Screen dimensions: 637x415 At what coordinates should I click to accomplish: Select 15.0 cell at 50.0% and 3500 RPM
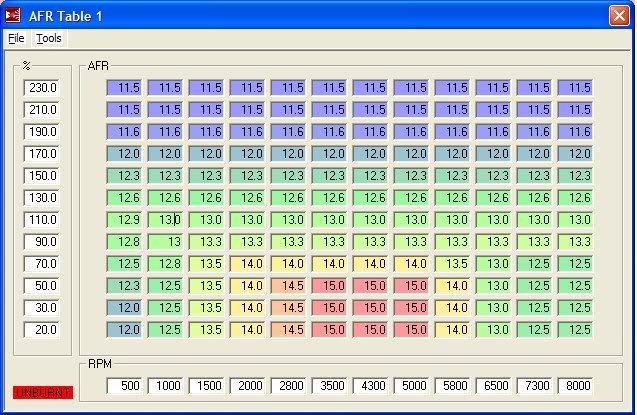click(x=329, y=285)
